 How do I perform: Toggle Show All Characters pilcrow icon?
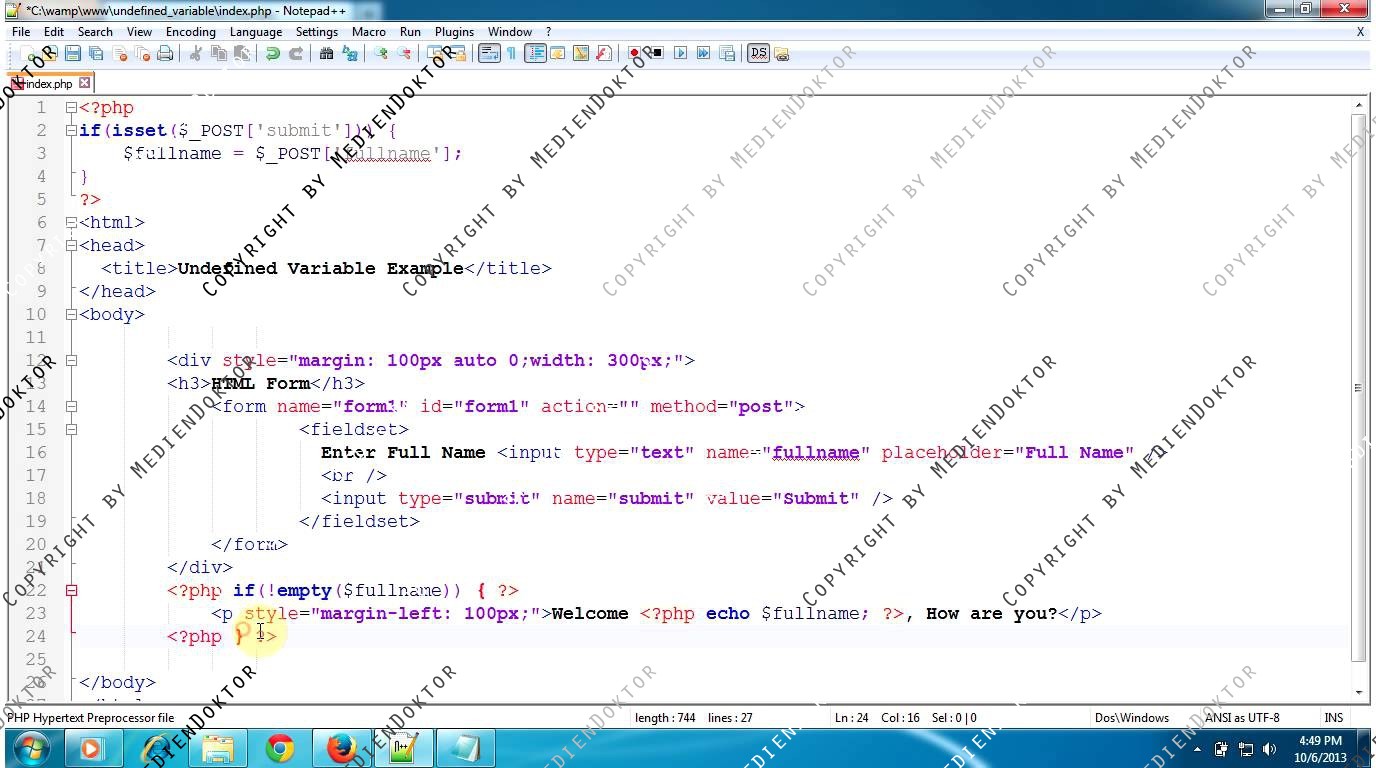[x=511, y=54]
